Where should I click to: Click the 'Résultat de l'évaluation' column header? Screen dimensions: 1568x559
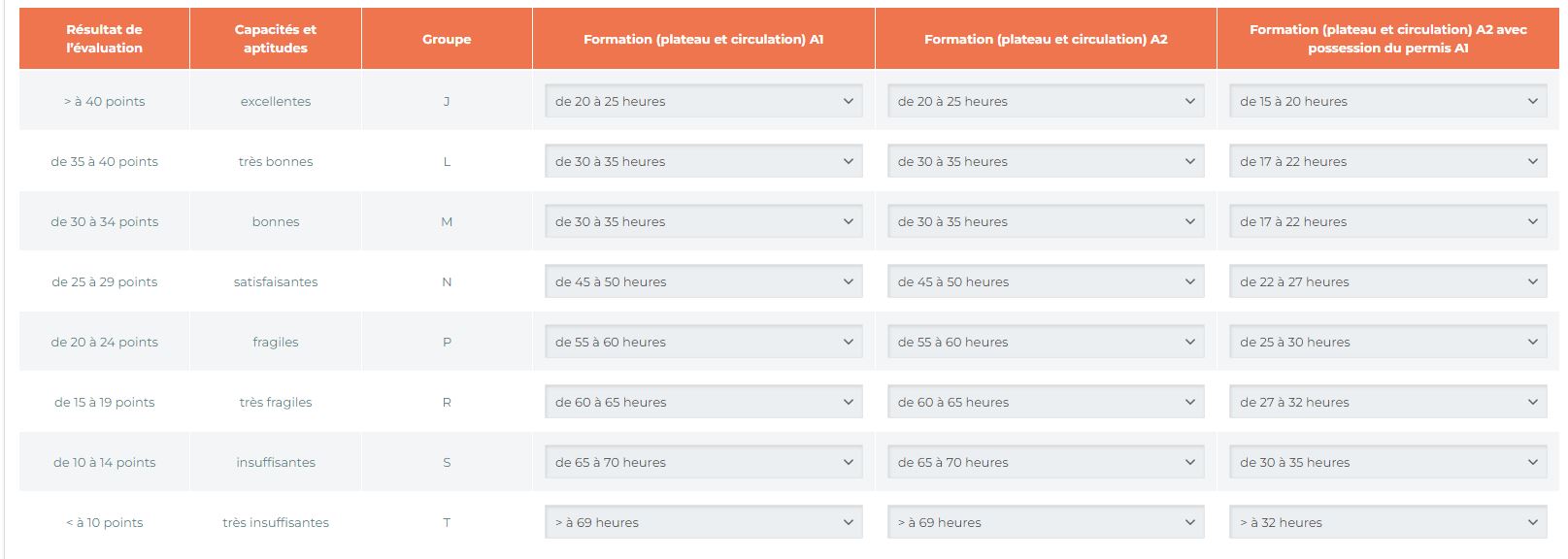point(104,39)
